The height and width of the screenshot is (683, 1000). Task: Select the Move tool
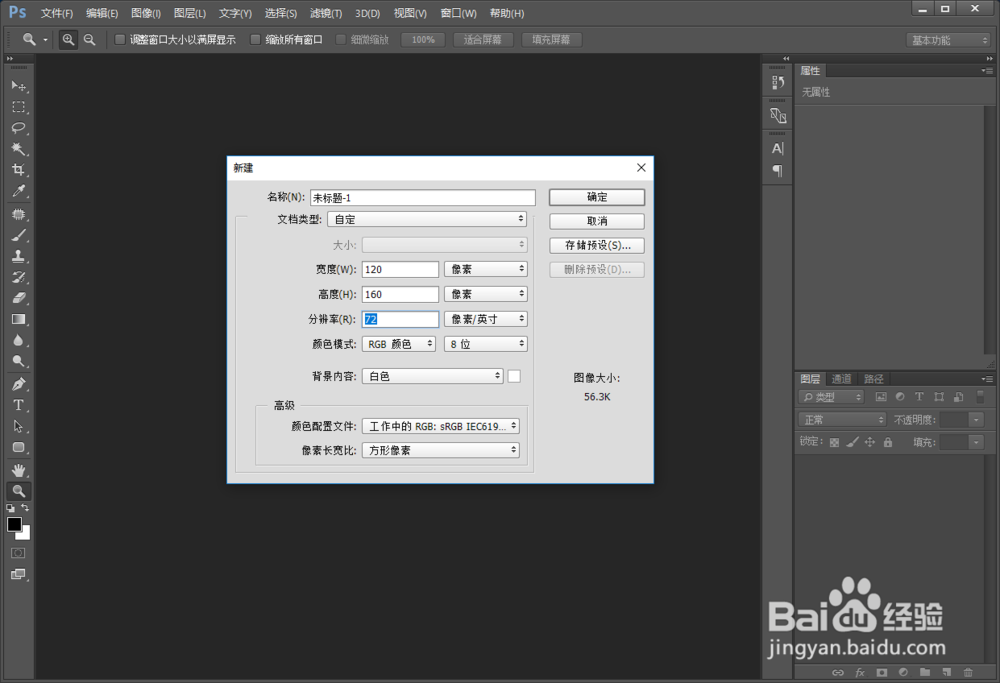click(x=18, y=87)
